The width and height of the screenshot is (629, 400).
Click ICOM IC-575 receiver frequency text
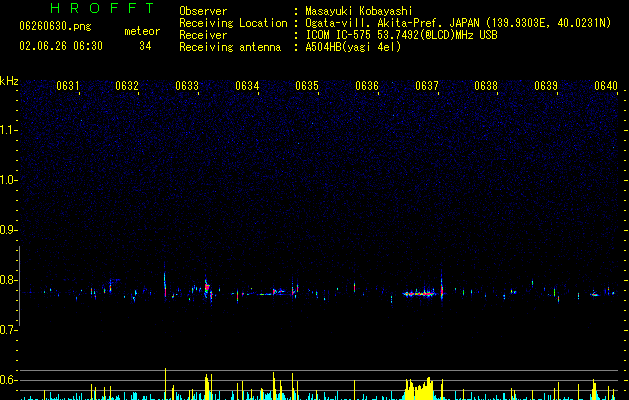pyautogui.click(x=401, y=35)
